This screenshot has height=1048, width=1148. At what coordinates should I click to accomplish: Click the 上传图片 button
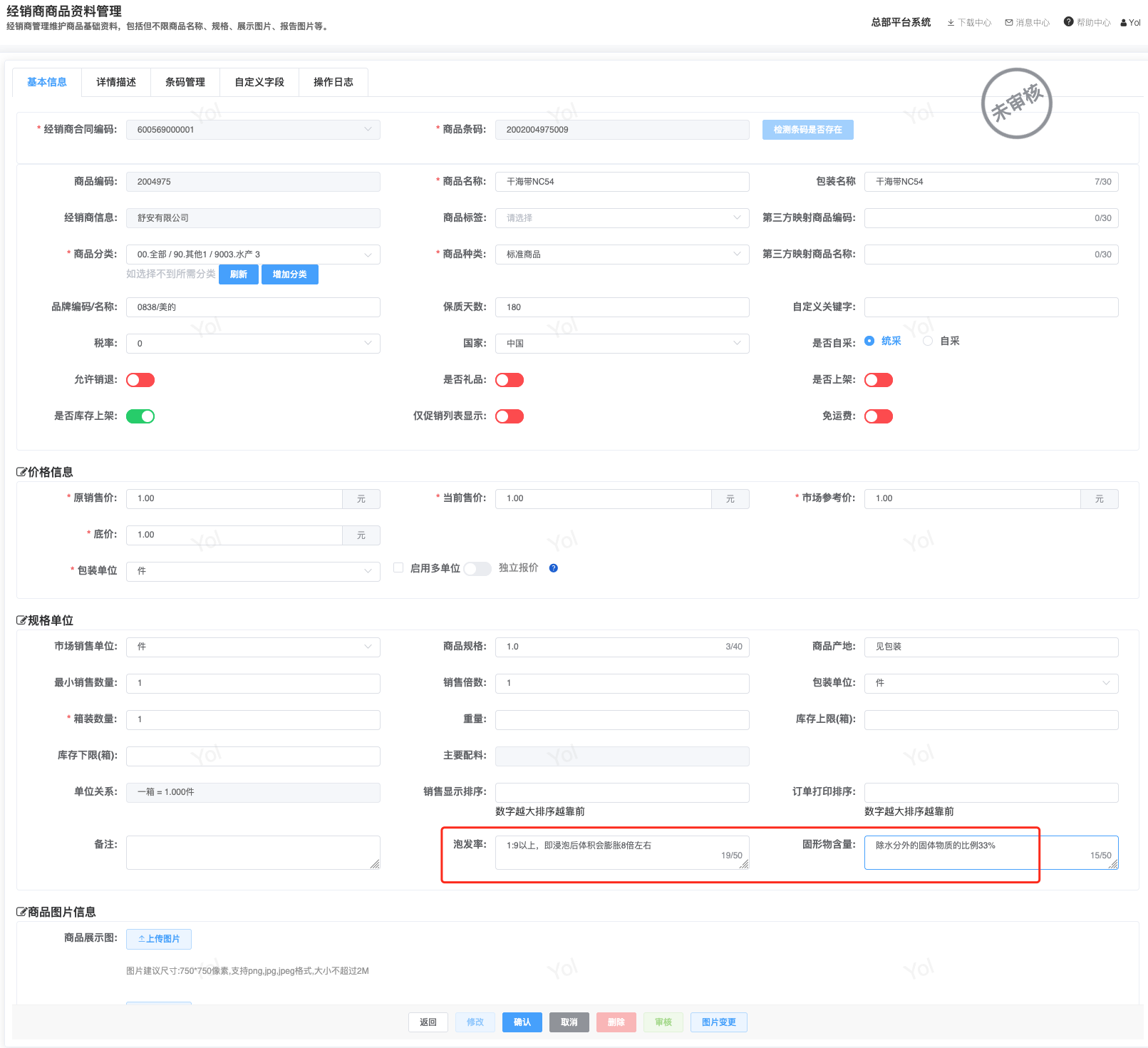(x=159, y=939)
